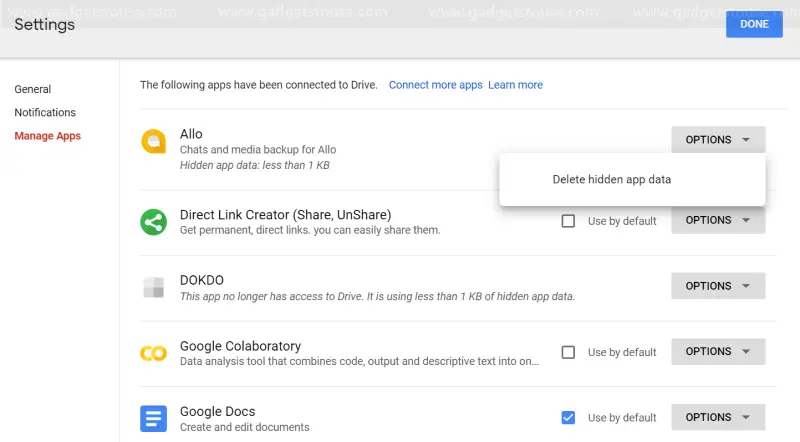The image size is (800, 442).
Task: Click the blue Google Docs icon
Action: [x=154, y=419]
